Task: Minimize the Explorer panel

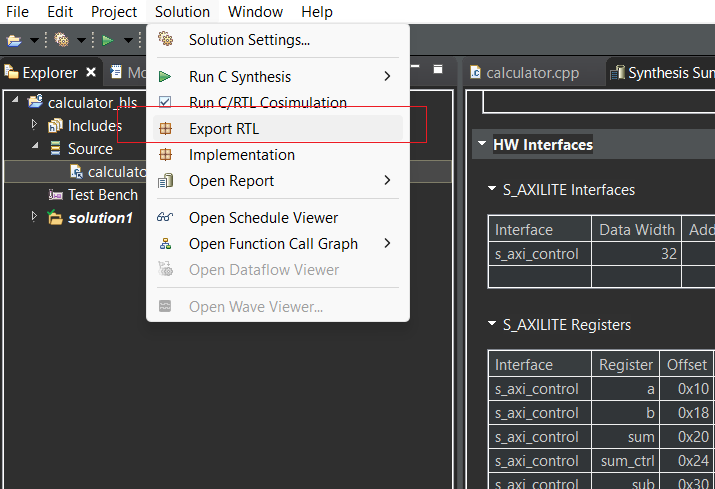Action: click(x=415, y=67)
